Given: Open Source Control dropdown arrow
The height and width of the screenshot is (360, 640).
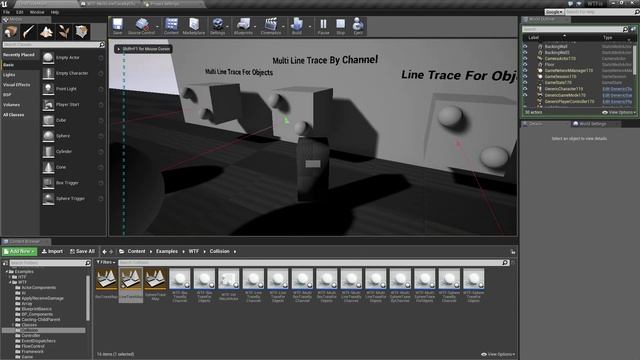Looking at the screenshot, I should pos(157,27).
